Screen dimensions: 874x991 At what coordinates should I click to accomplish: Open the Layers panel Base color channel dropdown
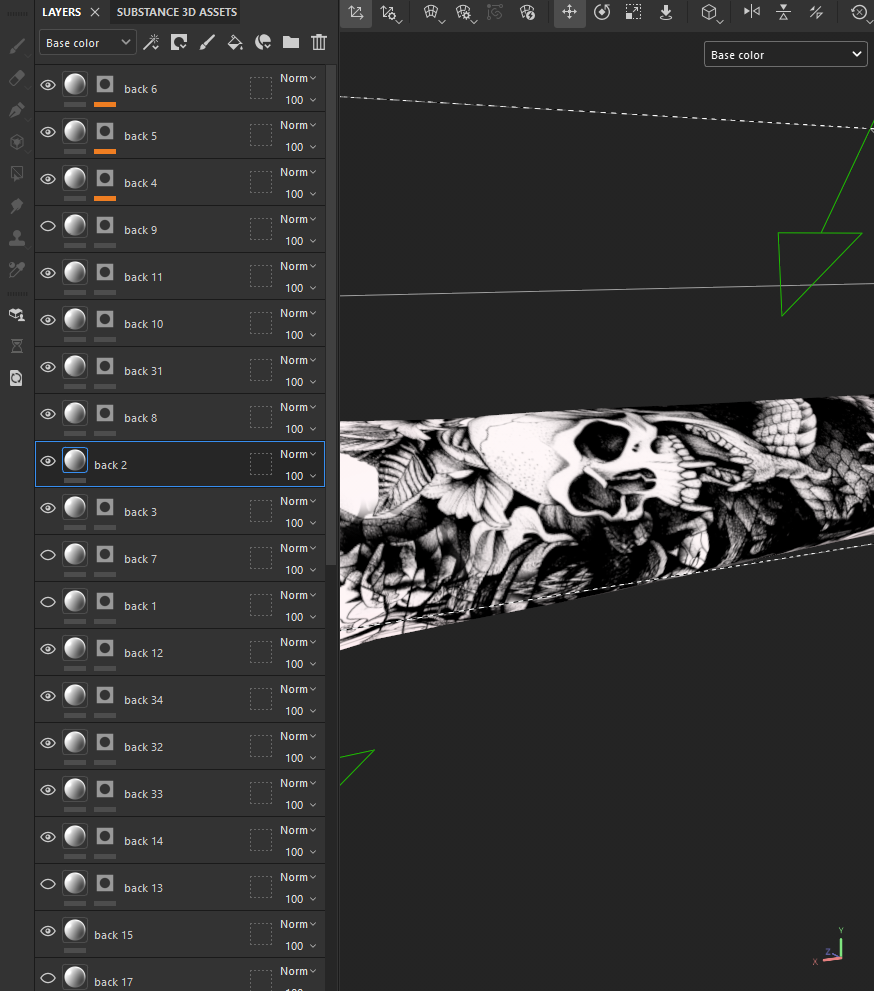coord(88,42)
